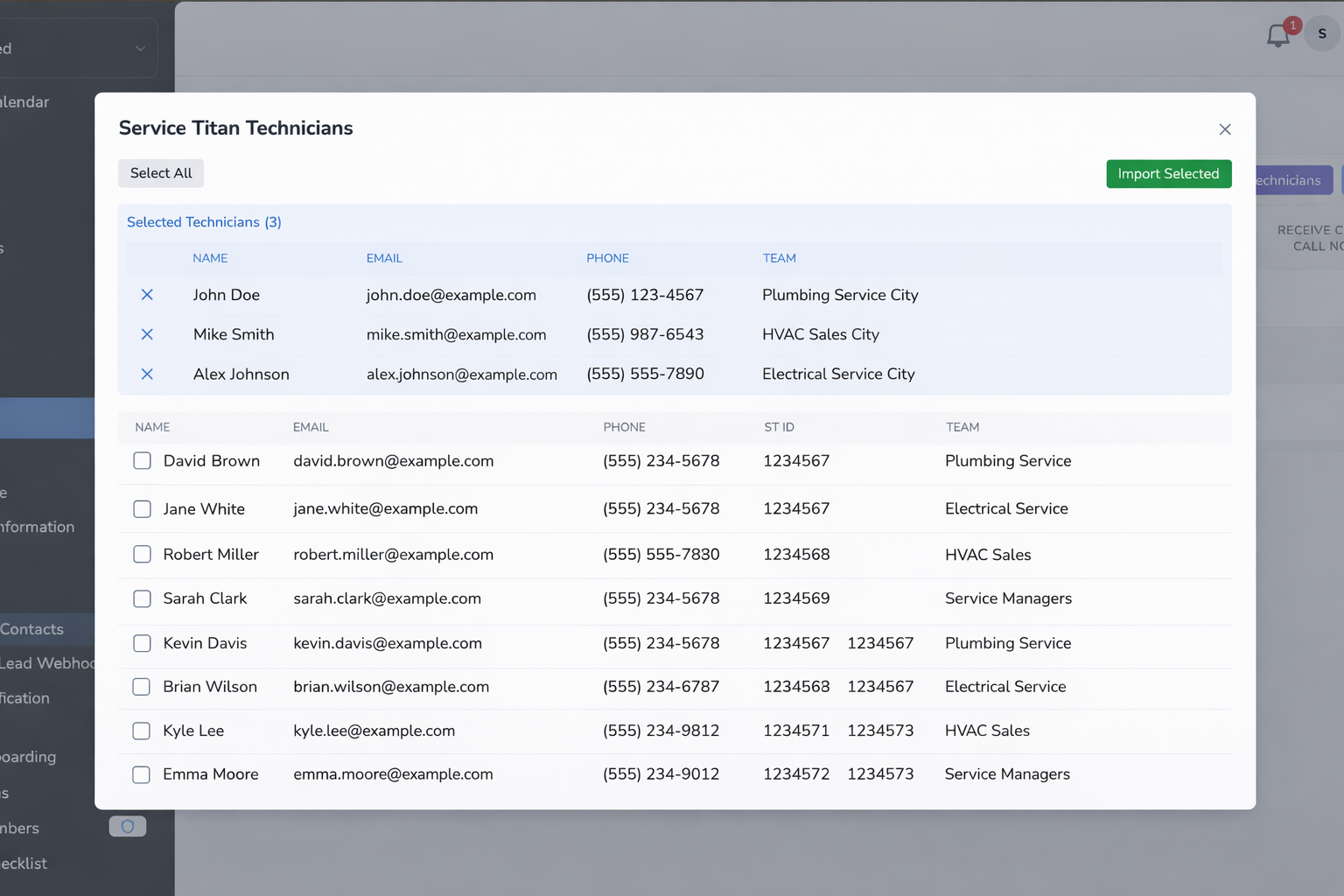Image resolution: width=1344 pixels, height=896 pixels.
Task: Open the notifications bell
Action: (x=1278, y=36)
